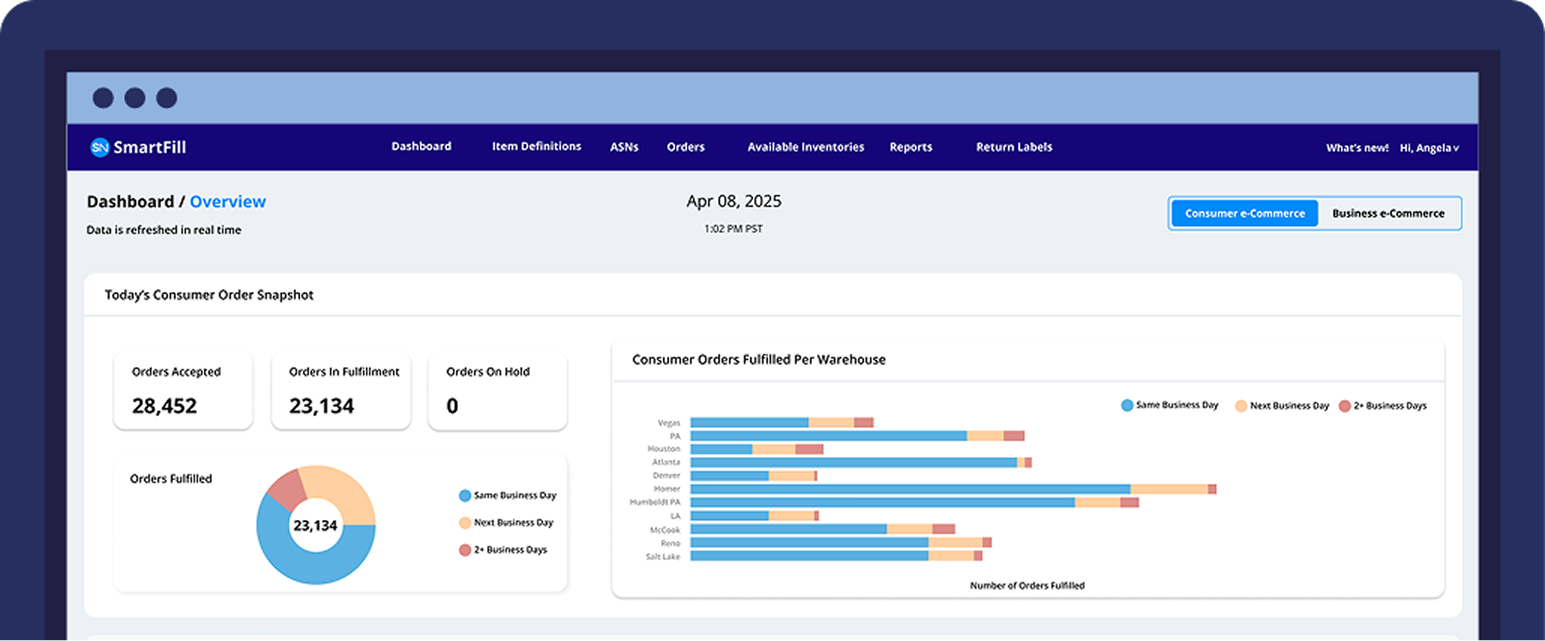Open the Reports section
The width and height of the screenshot is (1545, 641).
coord(911,147)
